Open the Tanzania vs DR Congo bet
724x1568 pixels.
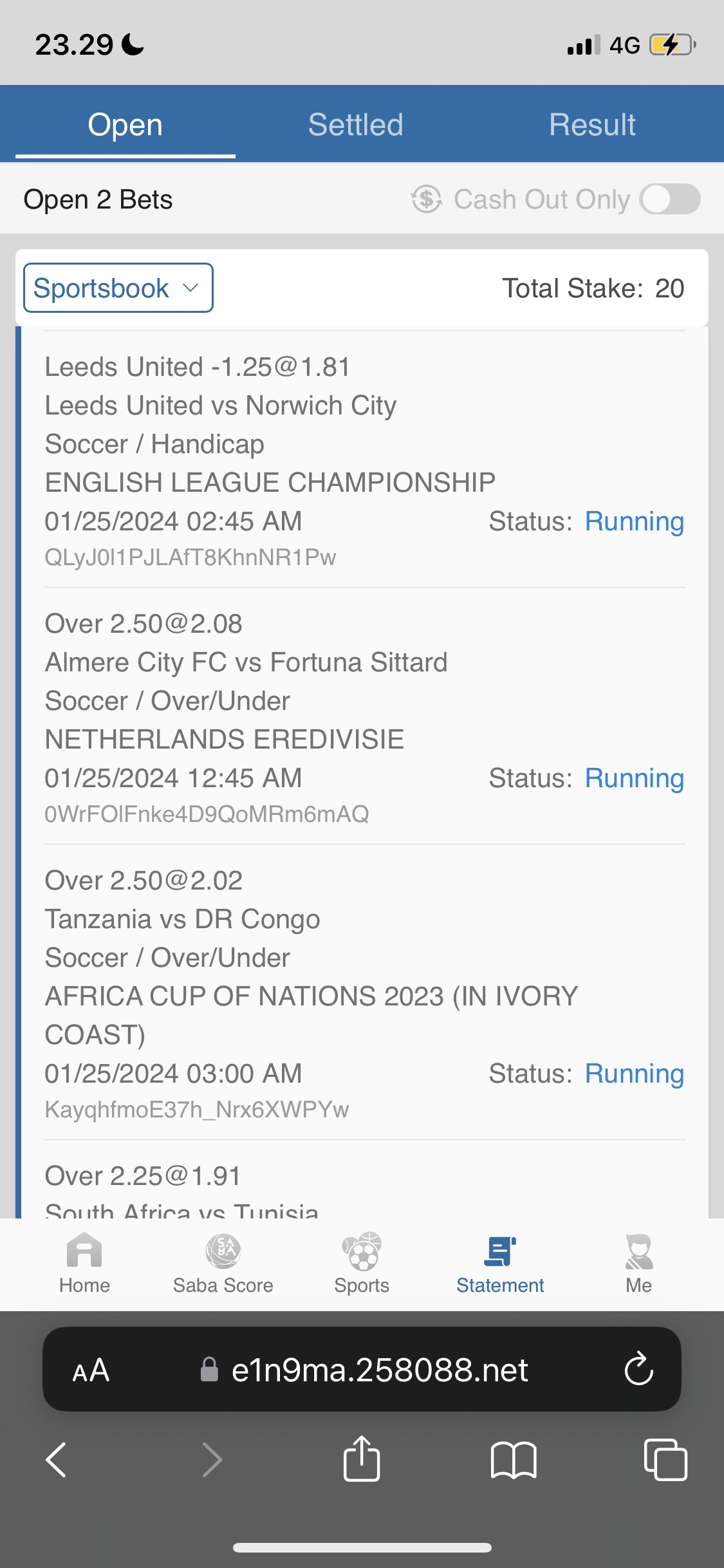pyautogui.click(x=182, y=919)
